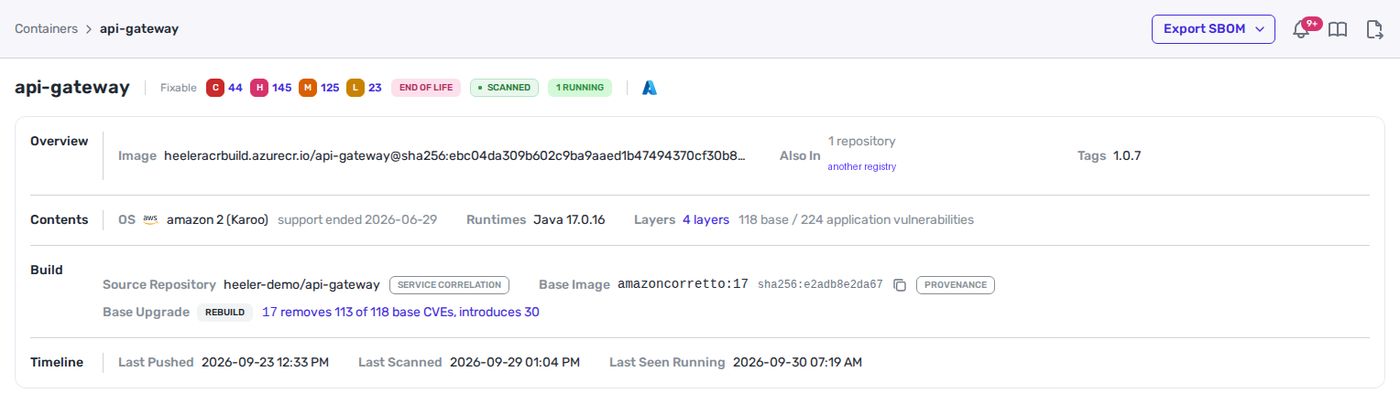The width and height of the screenshot is (1400, 393).
Task: Click 'amazon 2 (Karoo)' OS text
Action: click(x=217, y=219)
